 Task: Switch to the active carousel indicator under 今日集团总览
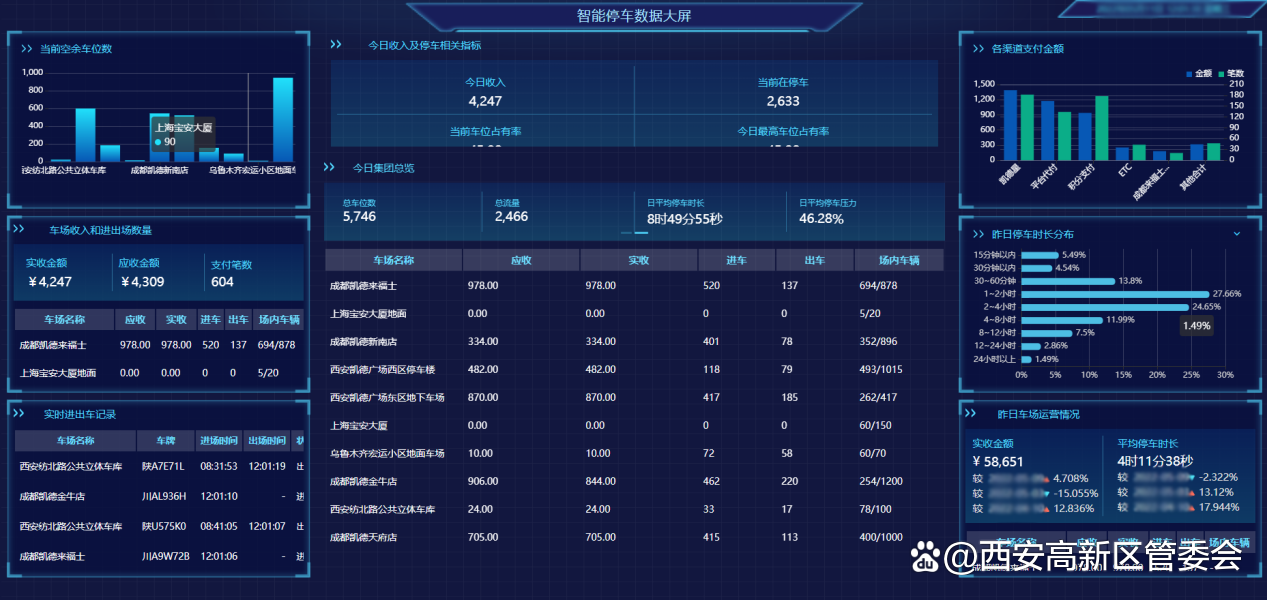point(642,233)
